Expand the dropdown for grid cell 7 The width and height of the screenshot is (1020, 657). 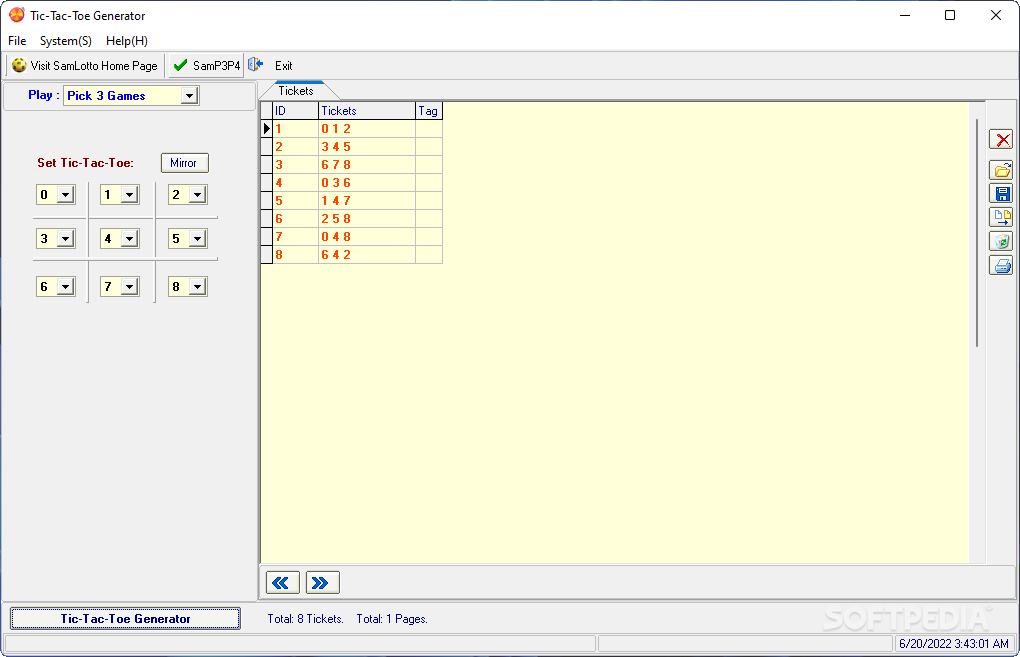coord(129,287)
